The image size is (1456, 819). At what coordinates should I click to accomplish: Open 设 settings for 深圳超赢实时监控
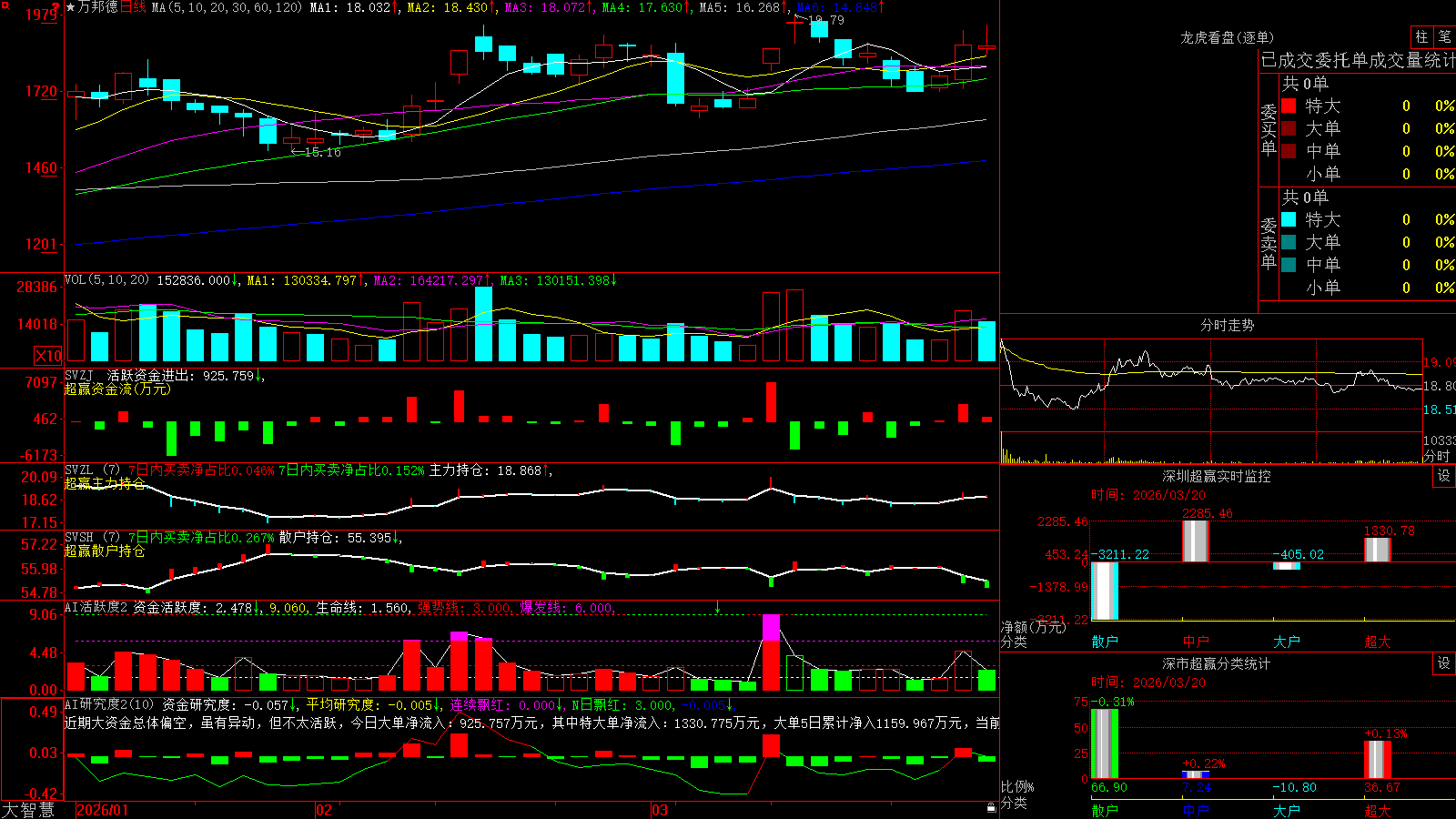(x=1444, y=476)
